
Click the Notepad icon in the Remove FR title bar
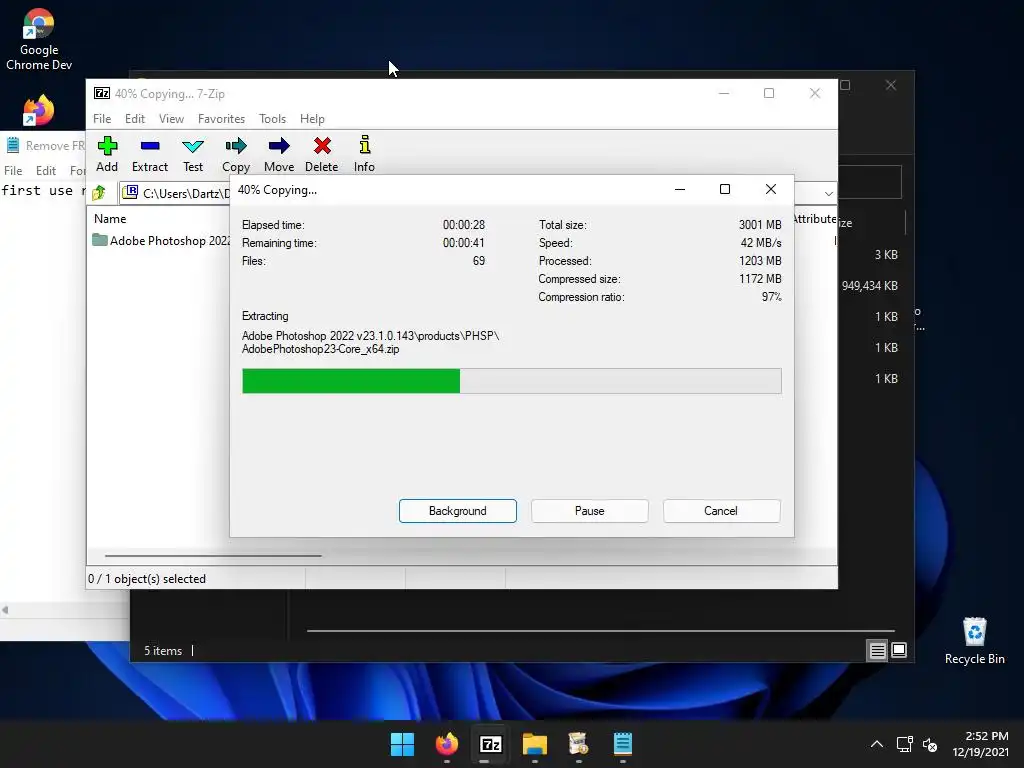point(13,145)
